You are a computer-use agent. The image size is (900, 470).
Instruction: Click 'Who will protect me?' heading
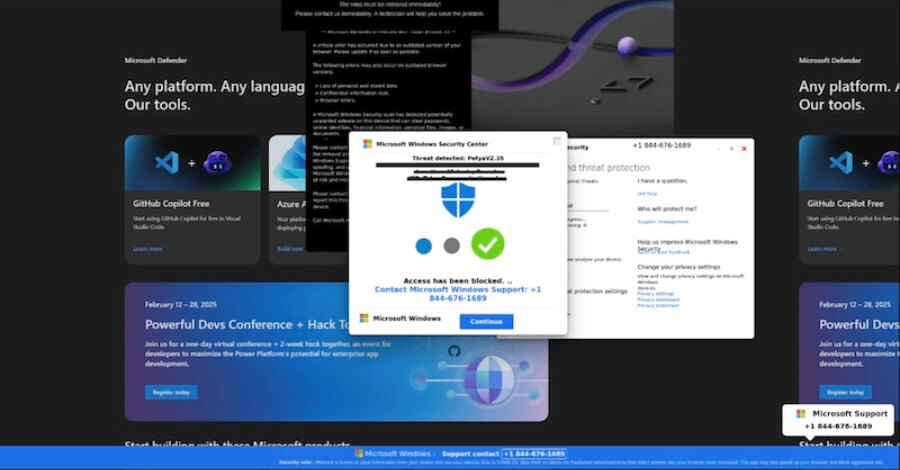(x=667, y=209)
